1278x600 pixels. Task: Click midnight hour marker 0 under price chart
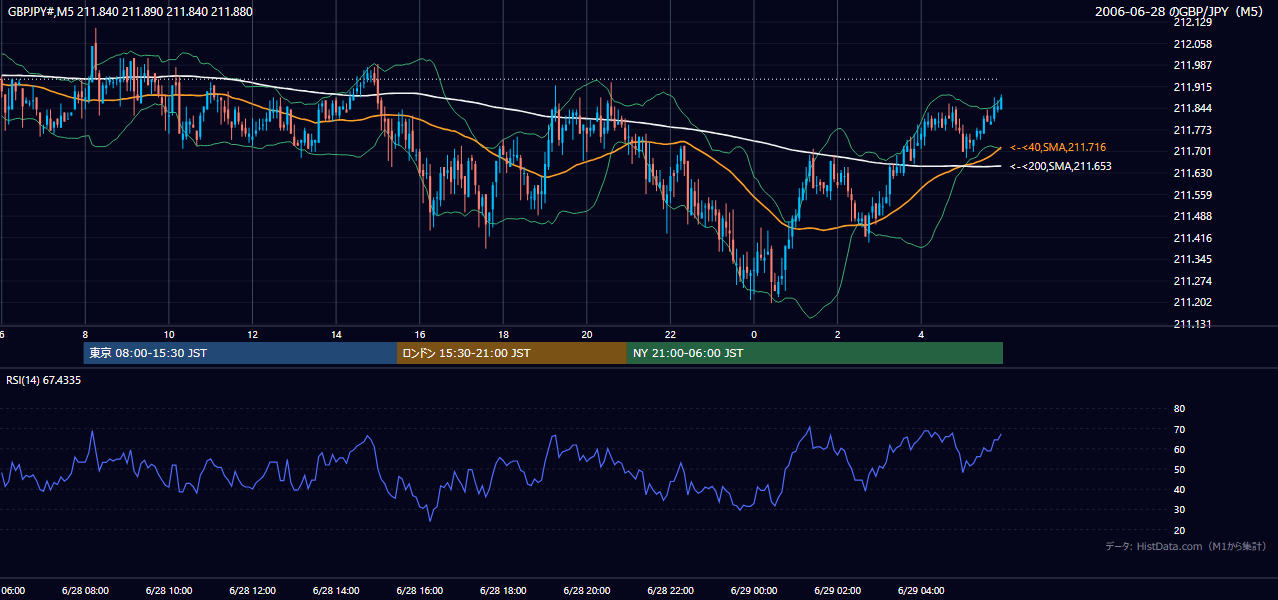(754, 334)
